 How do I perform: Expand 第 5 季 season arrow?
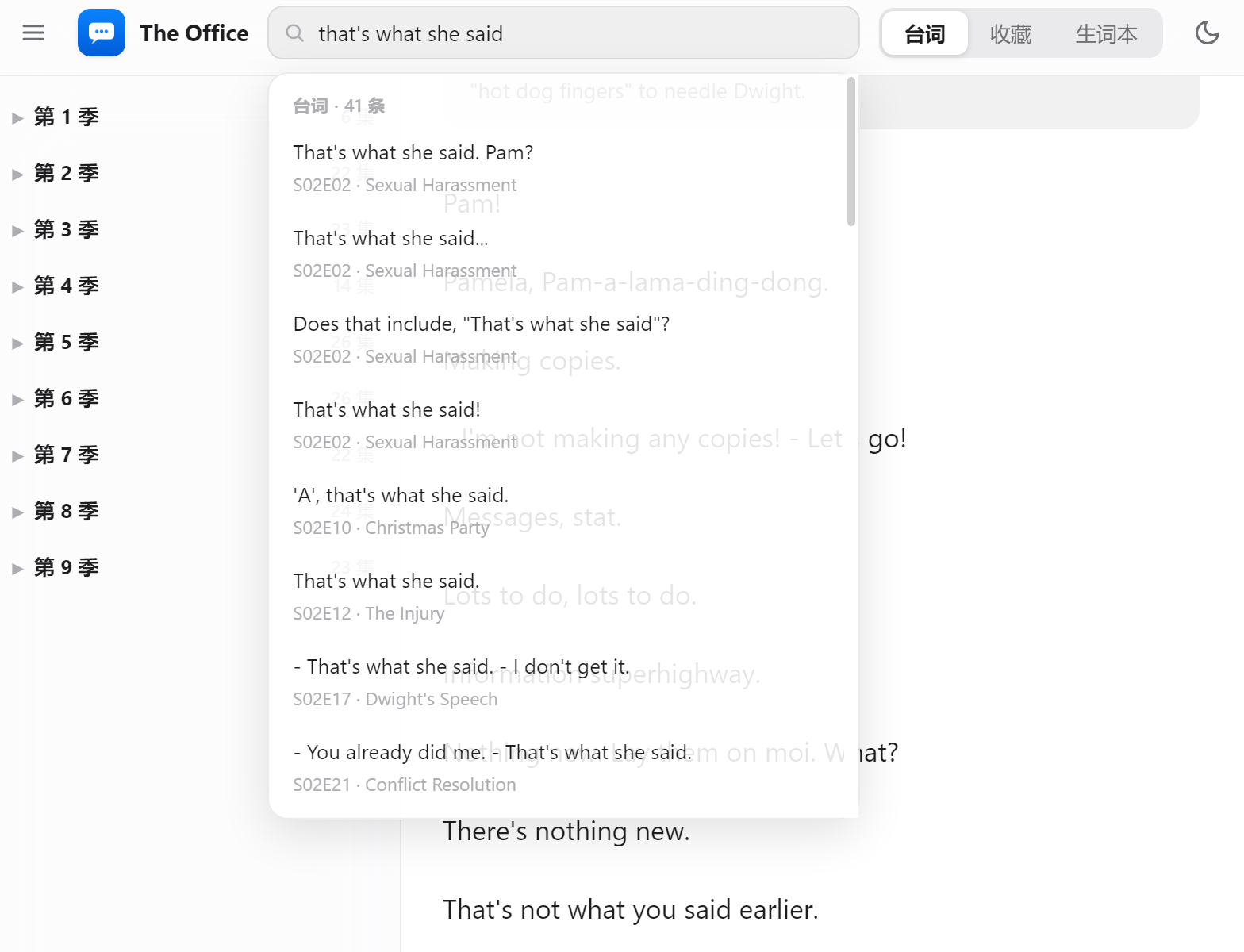(17, 344)
